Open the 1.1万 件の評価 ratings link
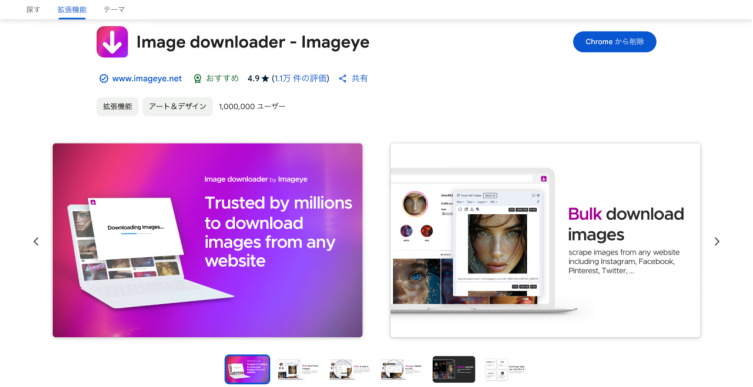 pyautogui.click(x=301, y=78)
